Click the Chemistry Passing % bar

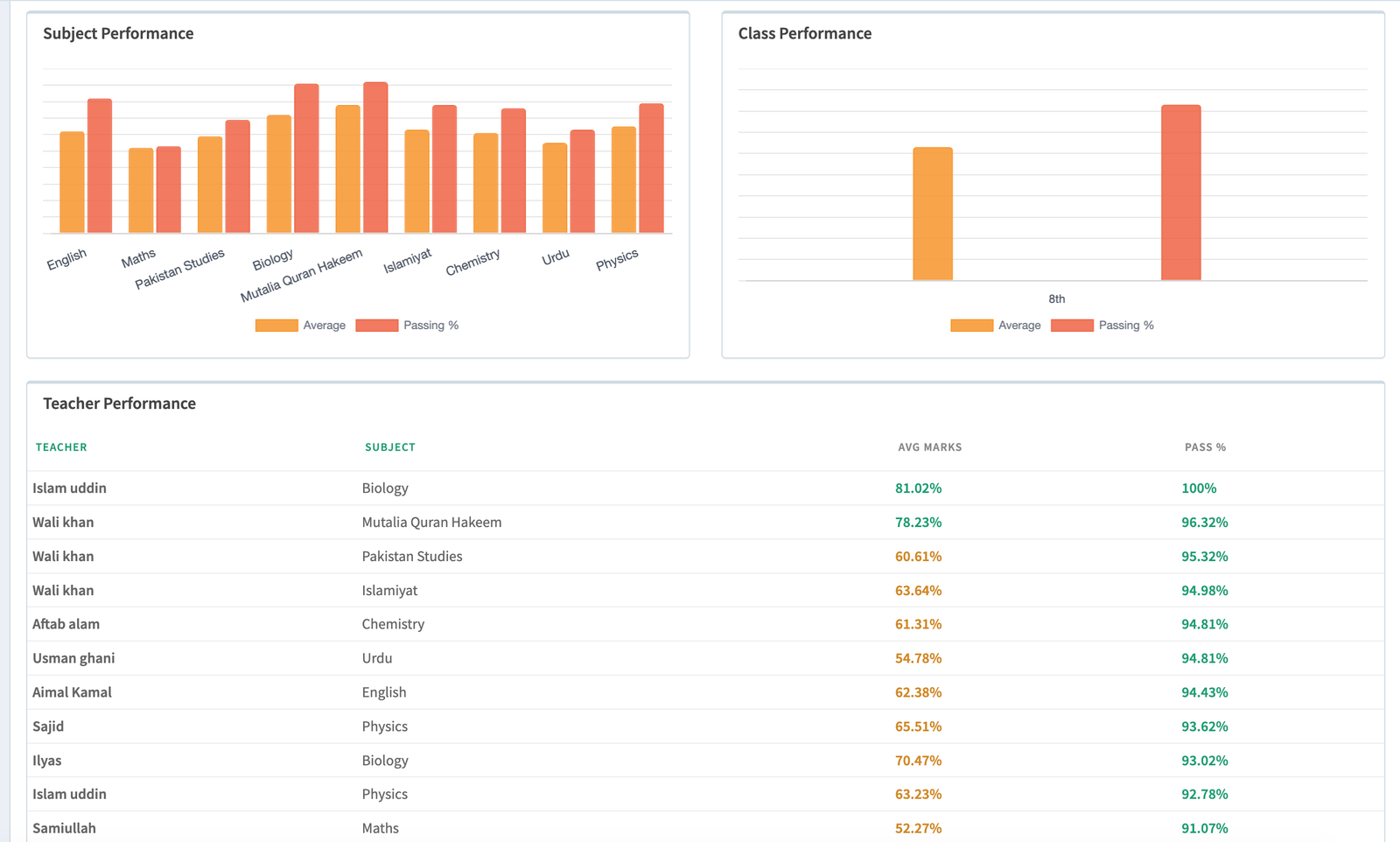point(514,171)
